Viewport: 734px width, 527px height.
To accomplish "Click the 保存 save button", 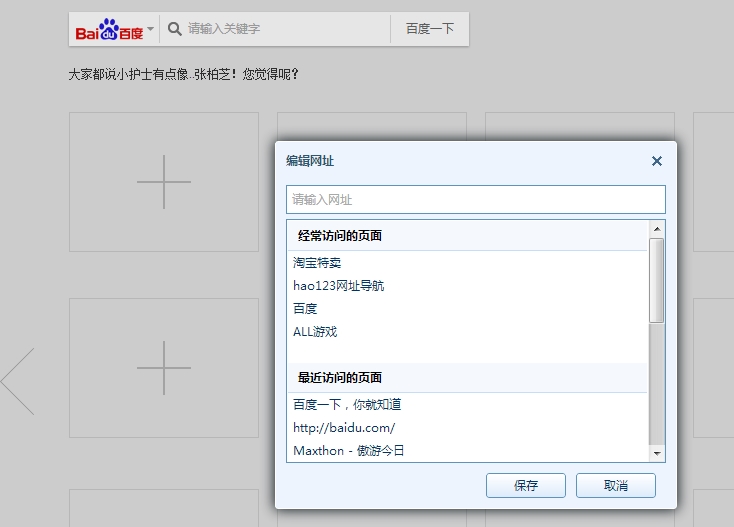I will click(x=526, y=485).
